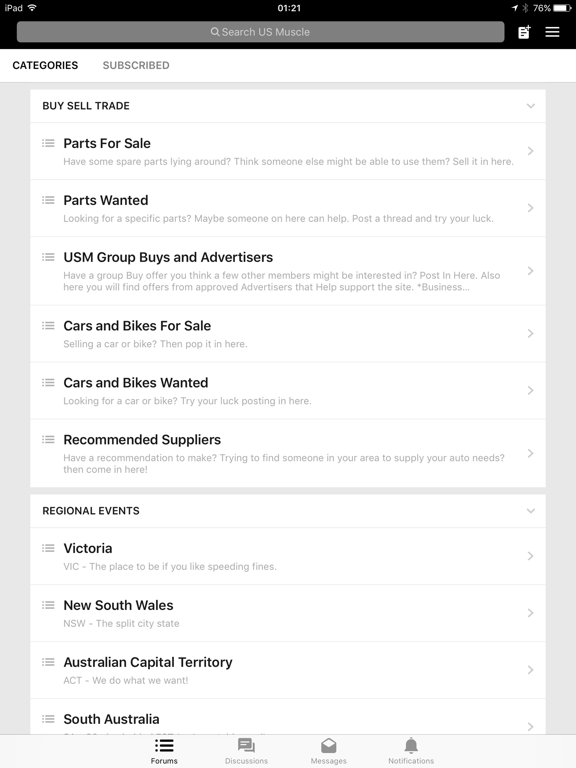Image resolution: width=576 pixels, height=768 pixels.
Task: Click the Search US Muscle field
Action: tap(261, 32)
